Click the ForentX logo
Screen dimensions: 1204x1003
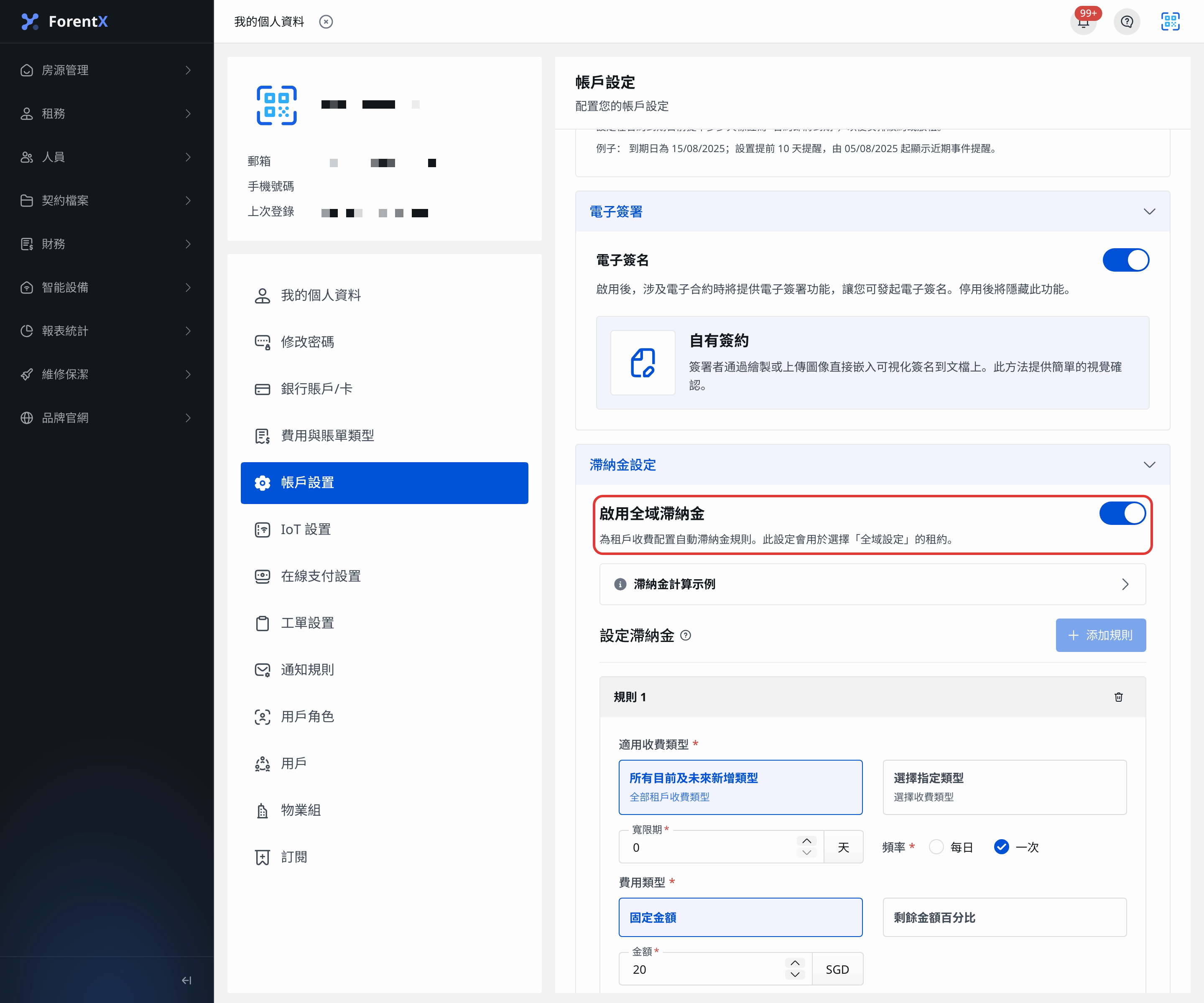pos(64,22)
